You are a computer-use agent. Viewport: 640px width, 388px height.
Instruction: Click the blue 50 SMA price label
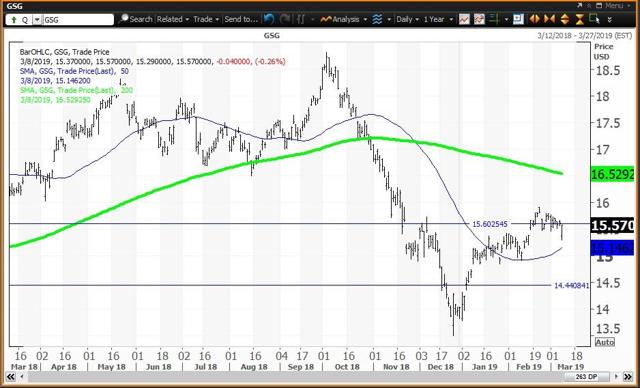[x=612, y=247]
